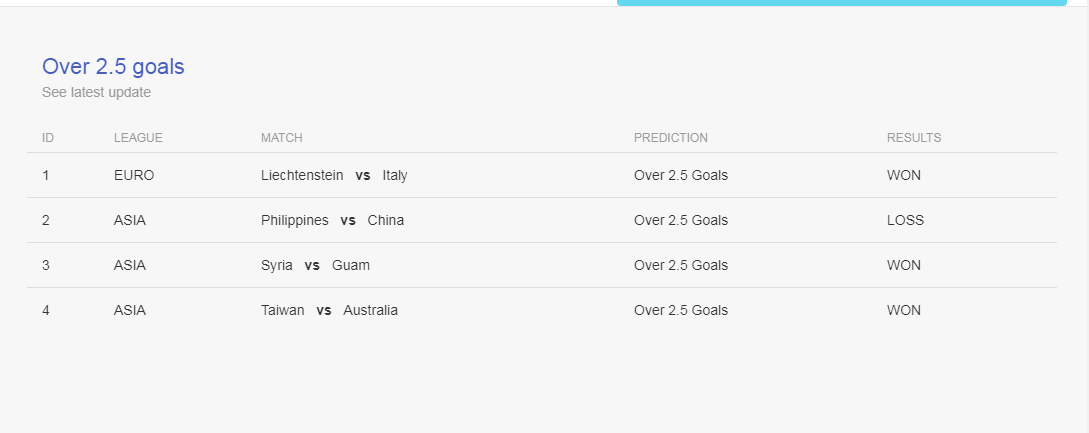Click the RESULTS column header
This screenshot has width=1089, height=433.
pos(914,138)
